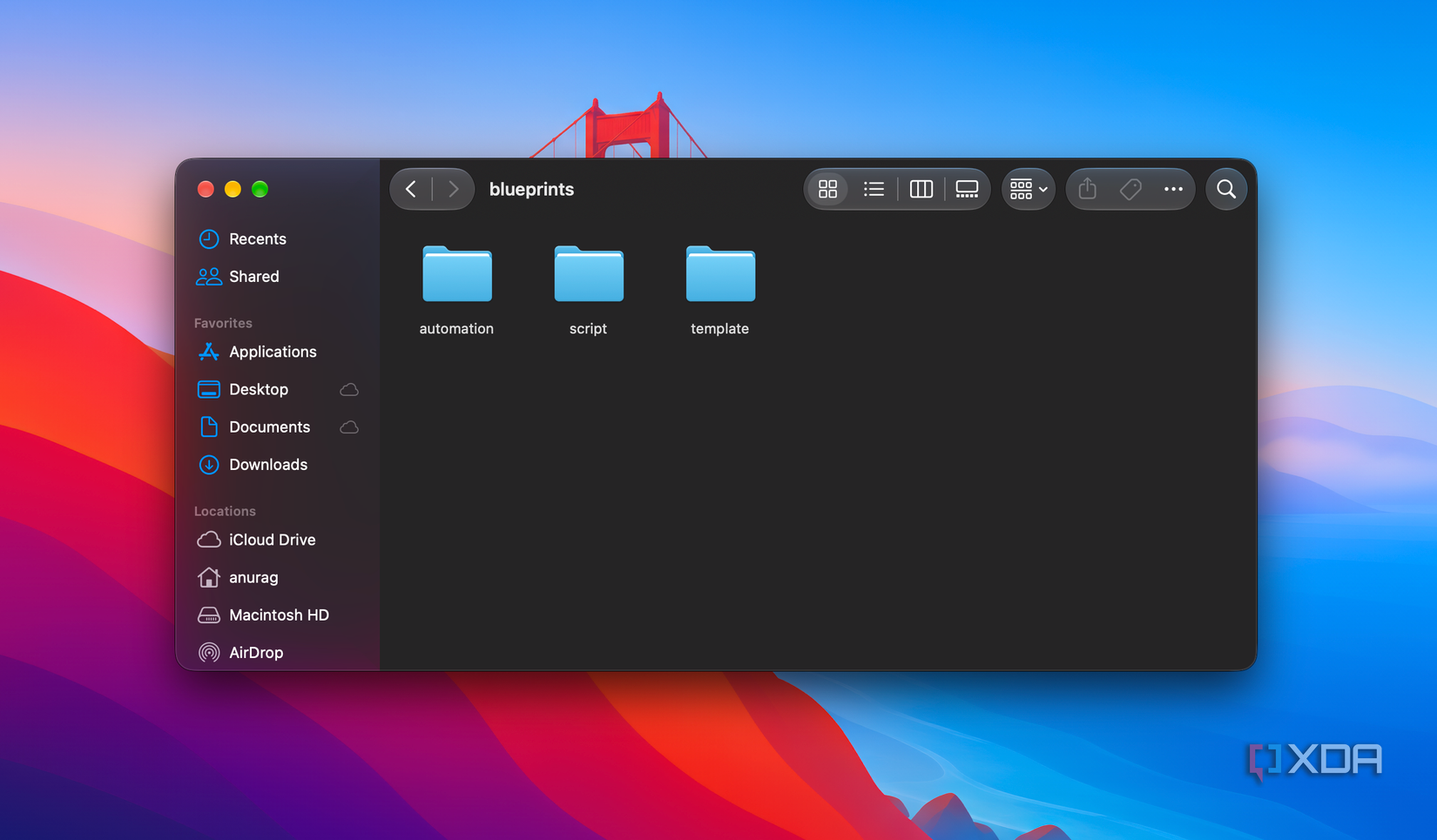
Task: Open the More actions ellipsis menu
Action: click(x=1173, y=189)
